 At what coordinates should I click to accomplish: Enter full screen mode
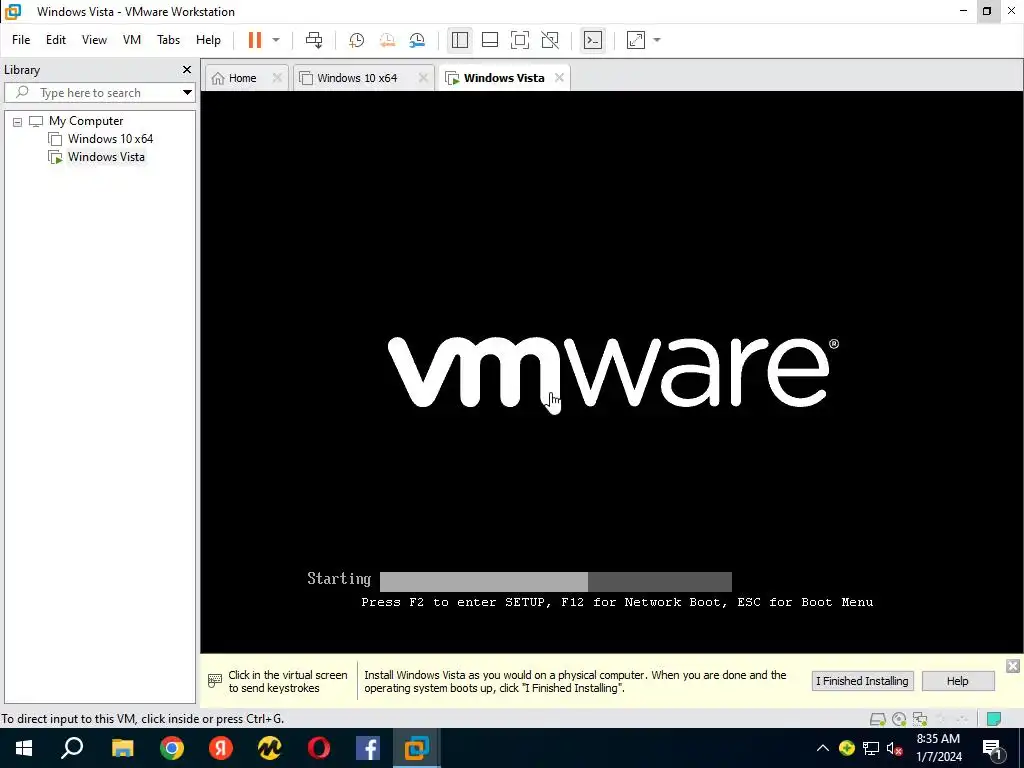point(520,40)
